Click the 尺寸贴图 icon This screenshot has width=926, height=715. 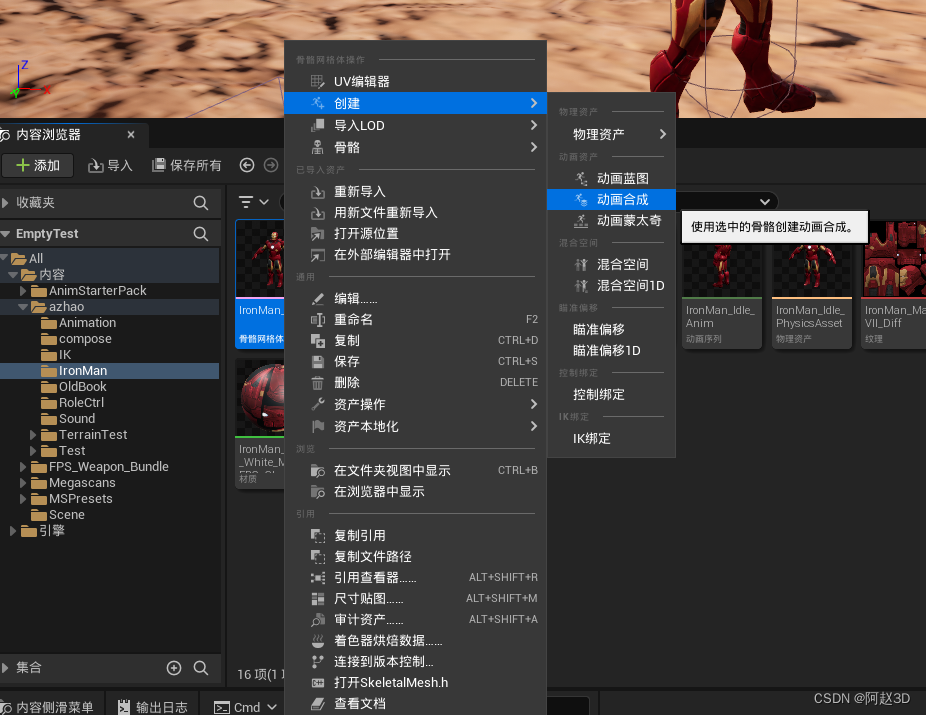click(x=318, y=599)
